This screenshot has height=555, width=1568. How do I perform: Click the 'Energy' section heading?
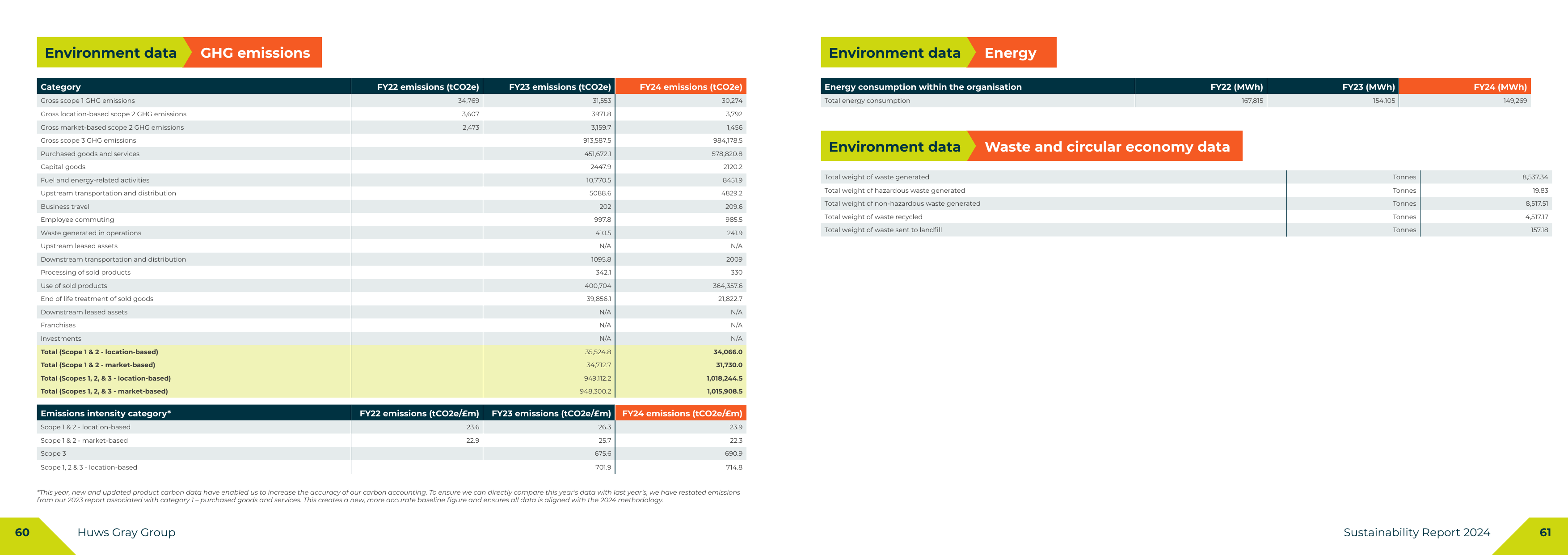click(x=1010, y=53)
